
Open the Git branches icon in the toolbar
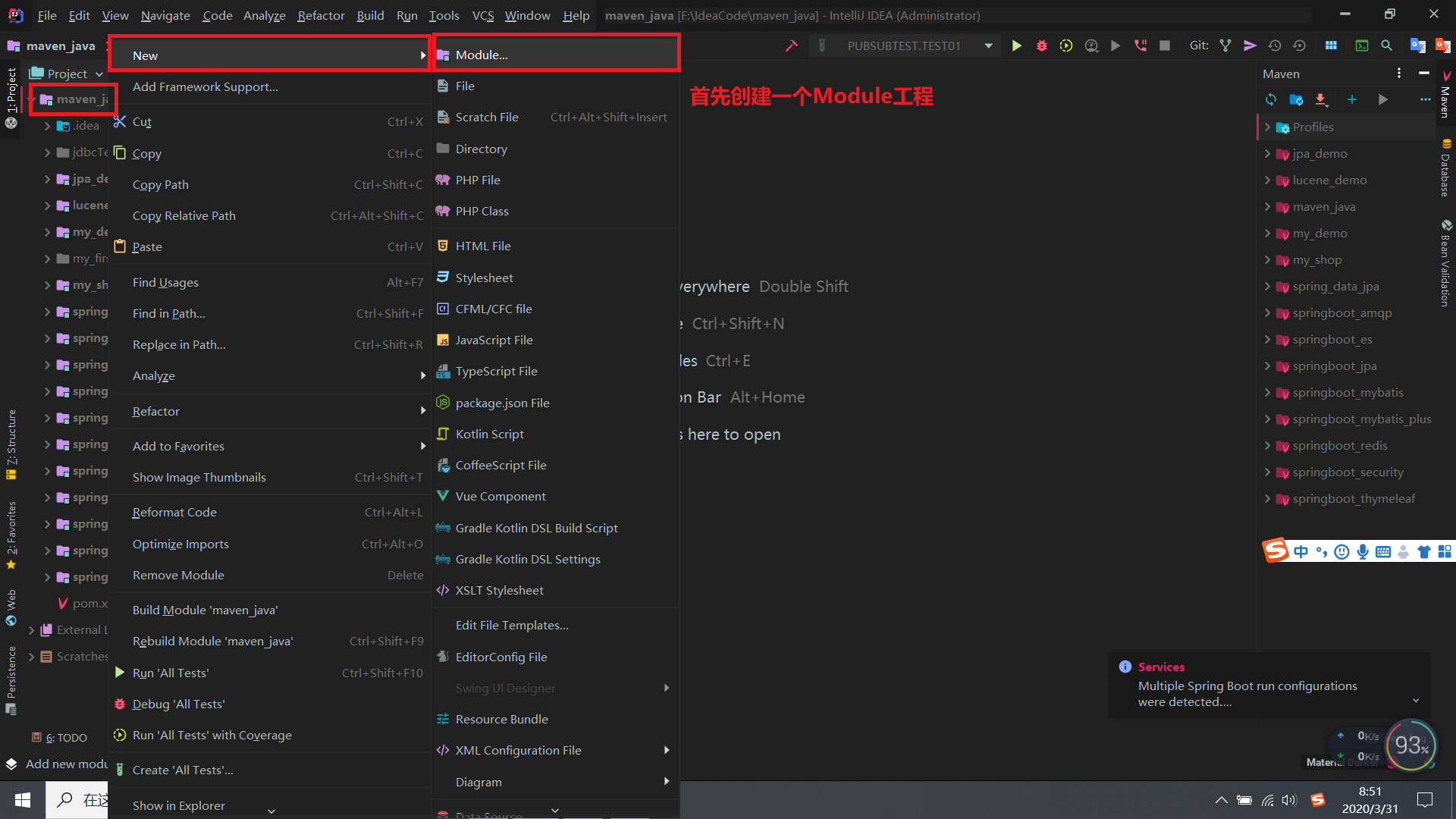click(x=1225, y=45)
